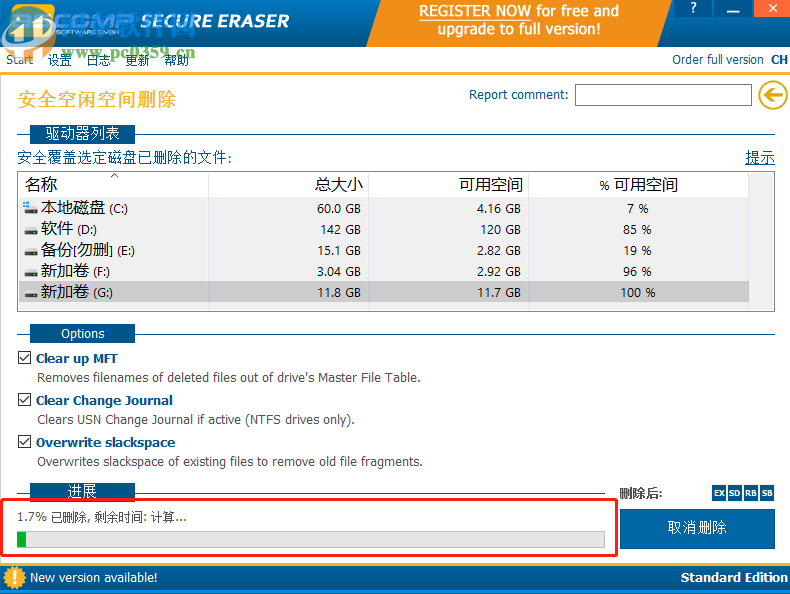Viewport: 790px width, 594px height.
Task: Select the 软件 (D:) row name
Action: coord(69,229)
